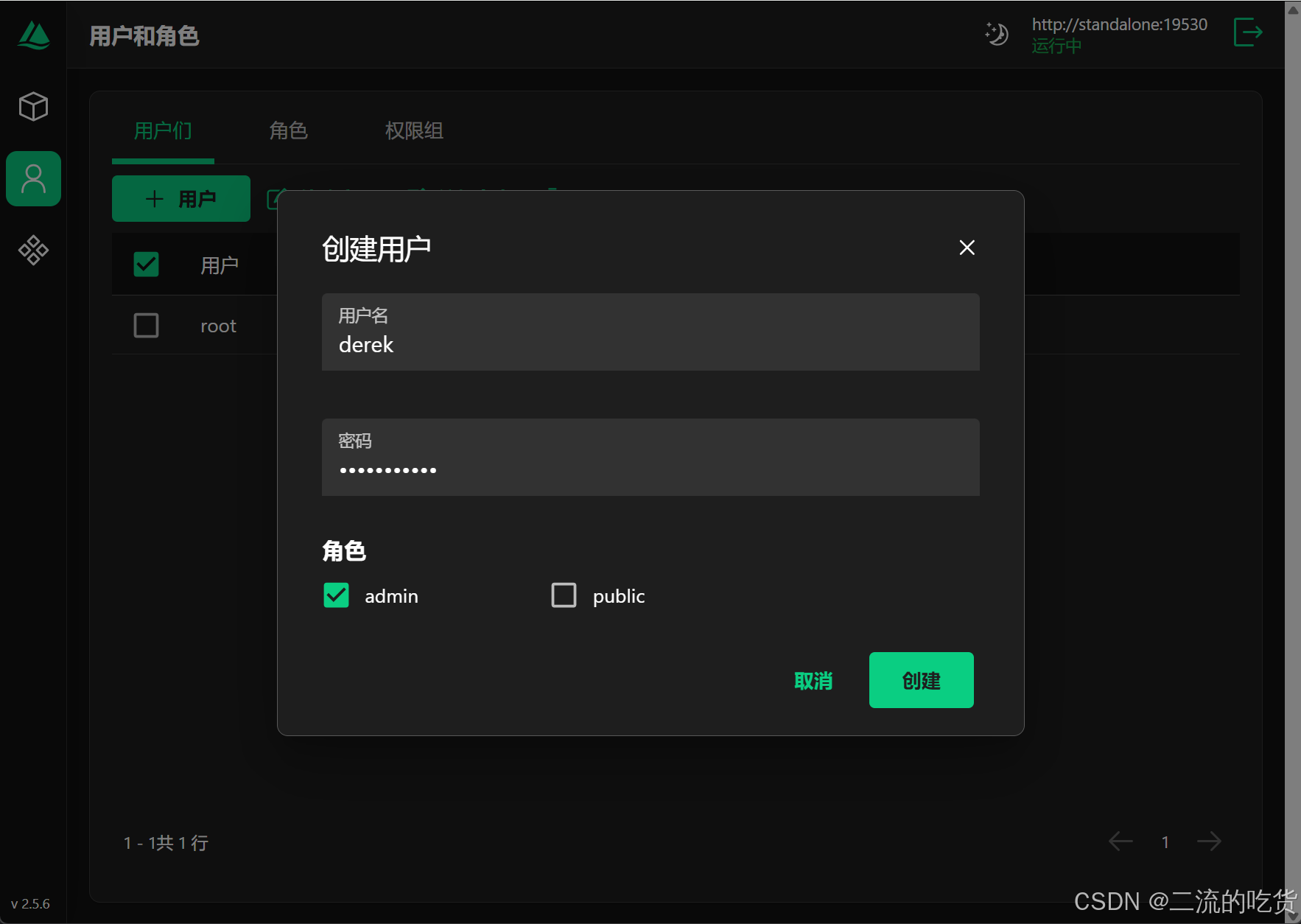The height and width of the screenshot is (924, 1301).
Task: Click the logout icon at top right
Action: 1248,32
